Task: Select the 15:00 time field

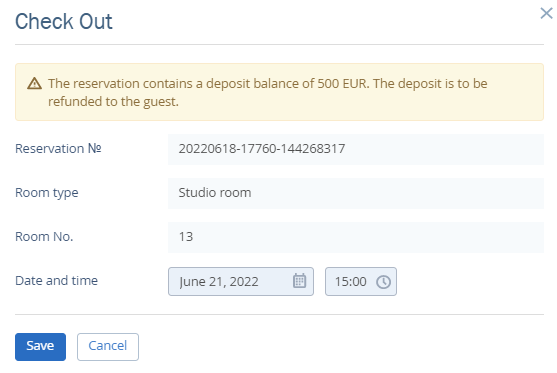Action: coord(361,281)
